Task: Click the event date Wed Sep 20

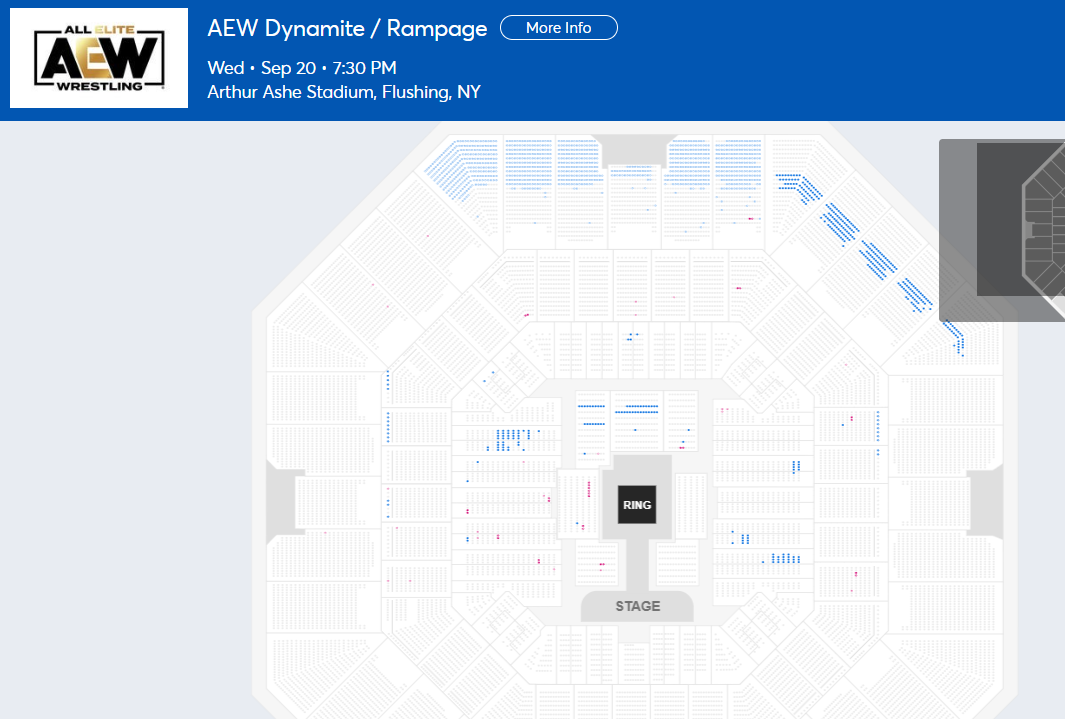Action: click(261, 68)
